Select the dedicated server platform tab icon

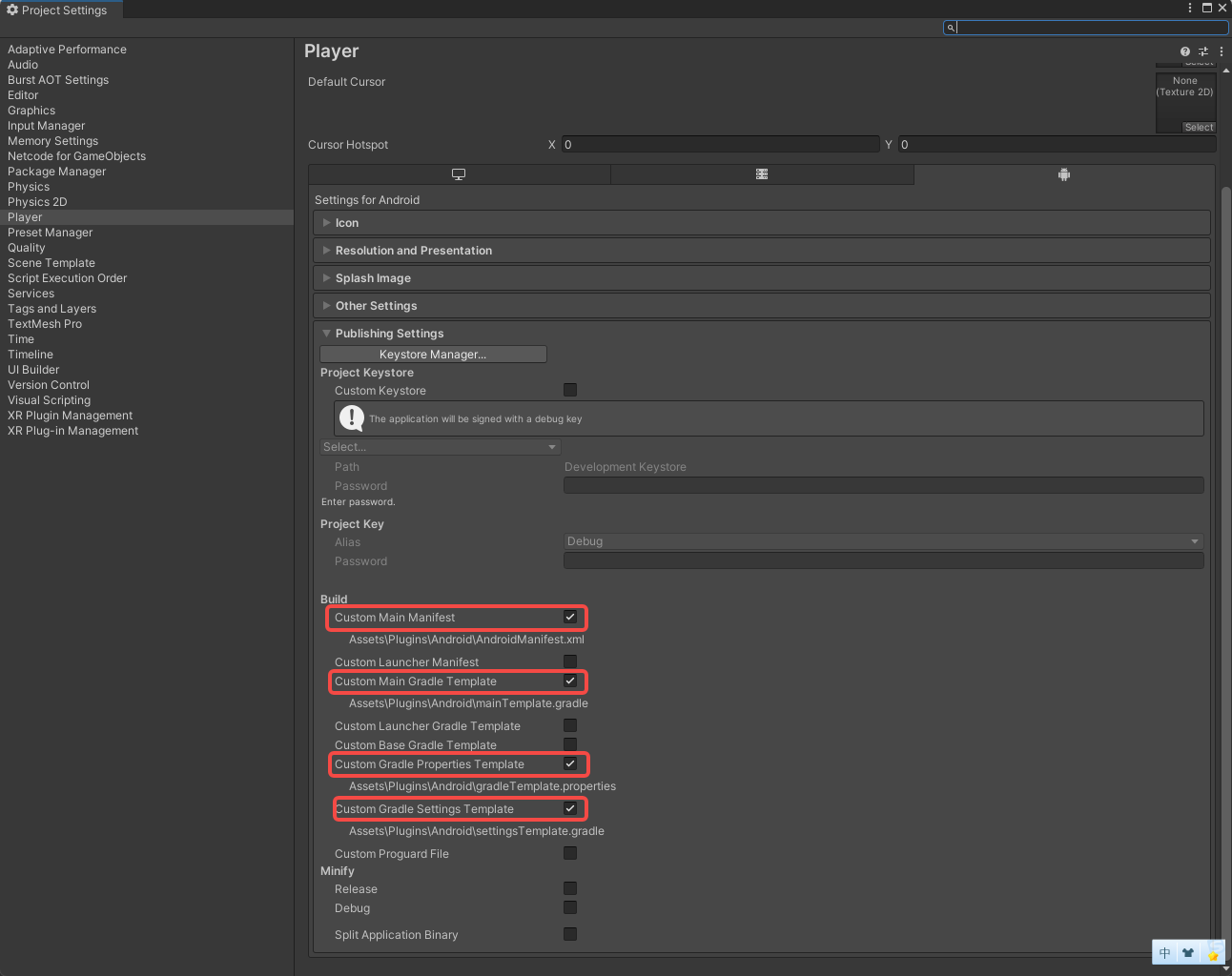pos(762,174)
